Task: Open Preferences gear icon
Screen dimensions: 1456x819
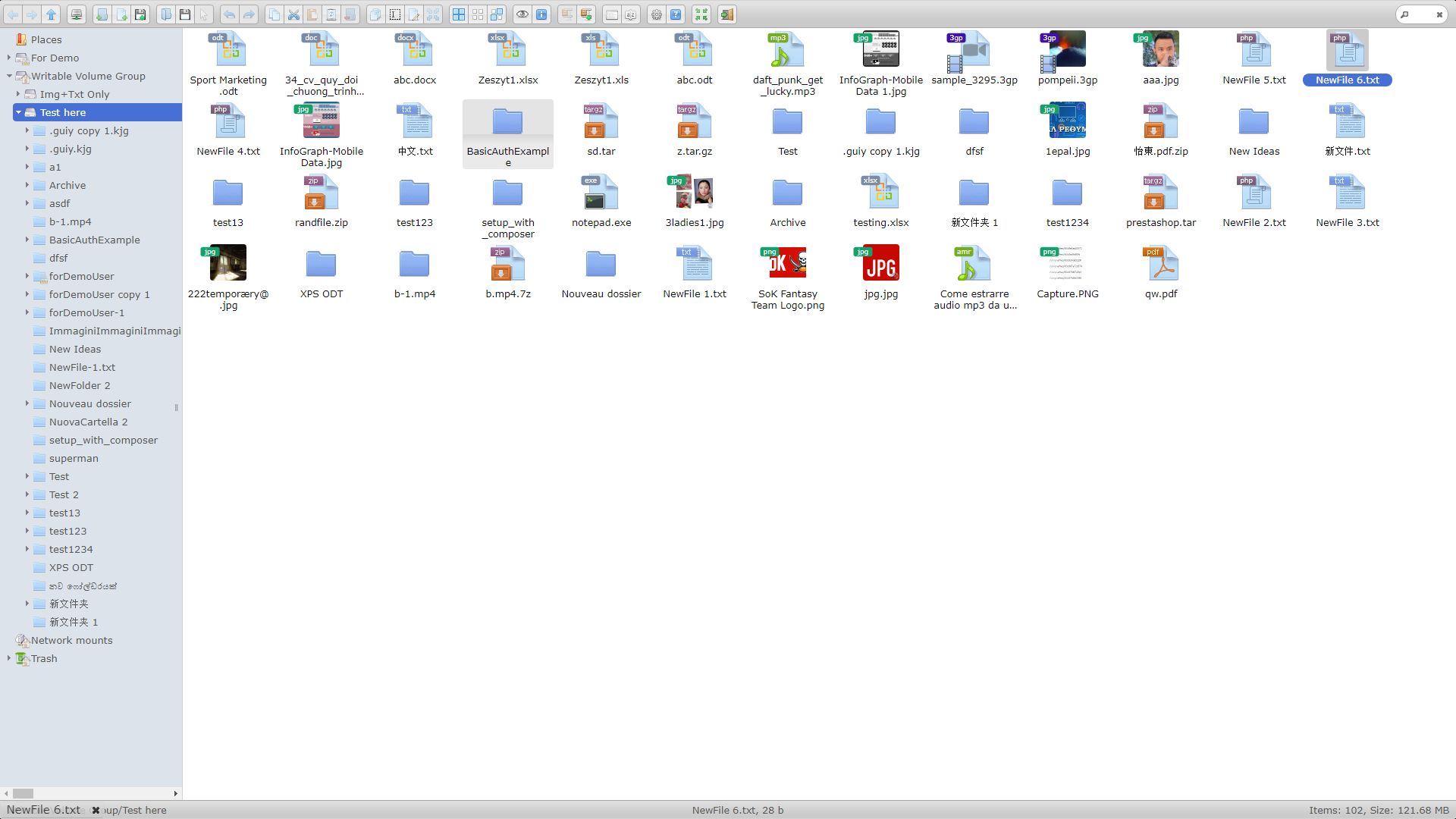Action: [x=657, y=14]
